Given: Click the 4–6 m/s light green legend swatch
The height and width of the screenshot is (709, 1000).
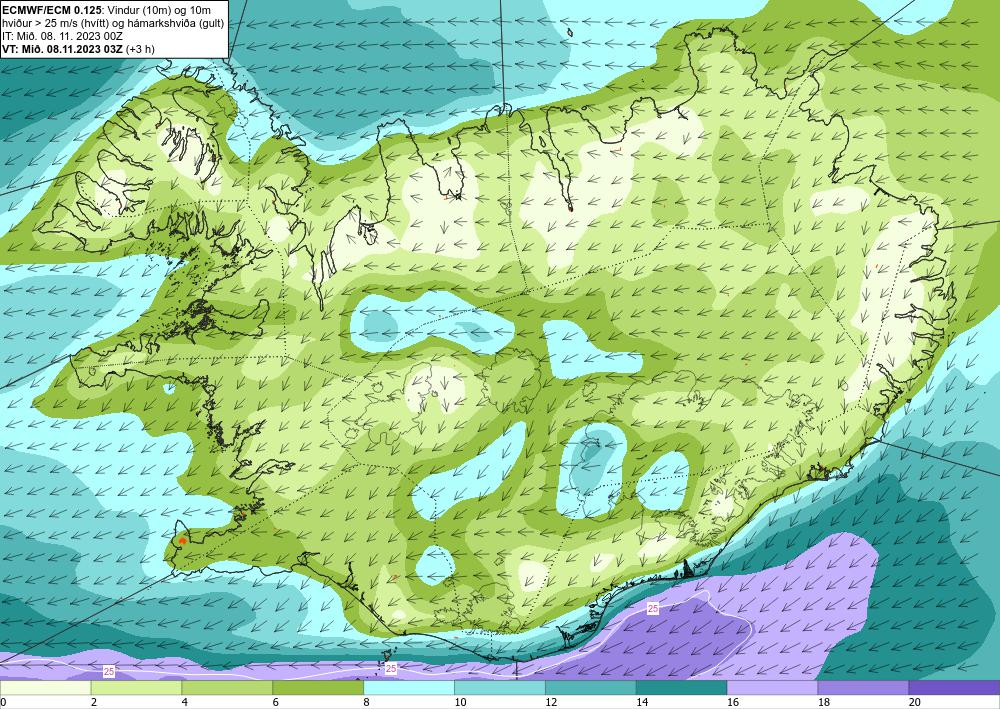Looking at the screenshot, I should (x=227, y=688).
